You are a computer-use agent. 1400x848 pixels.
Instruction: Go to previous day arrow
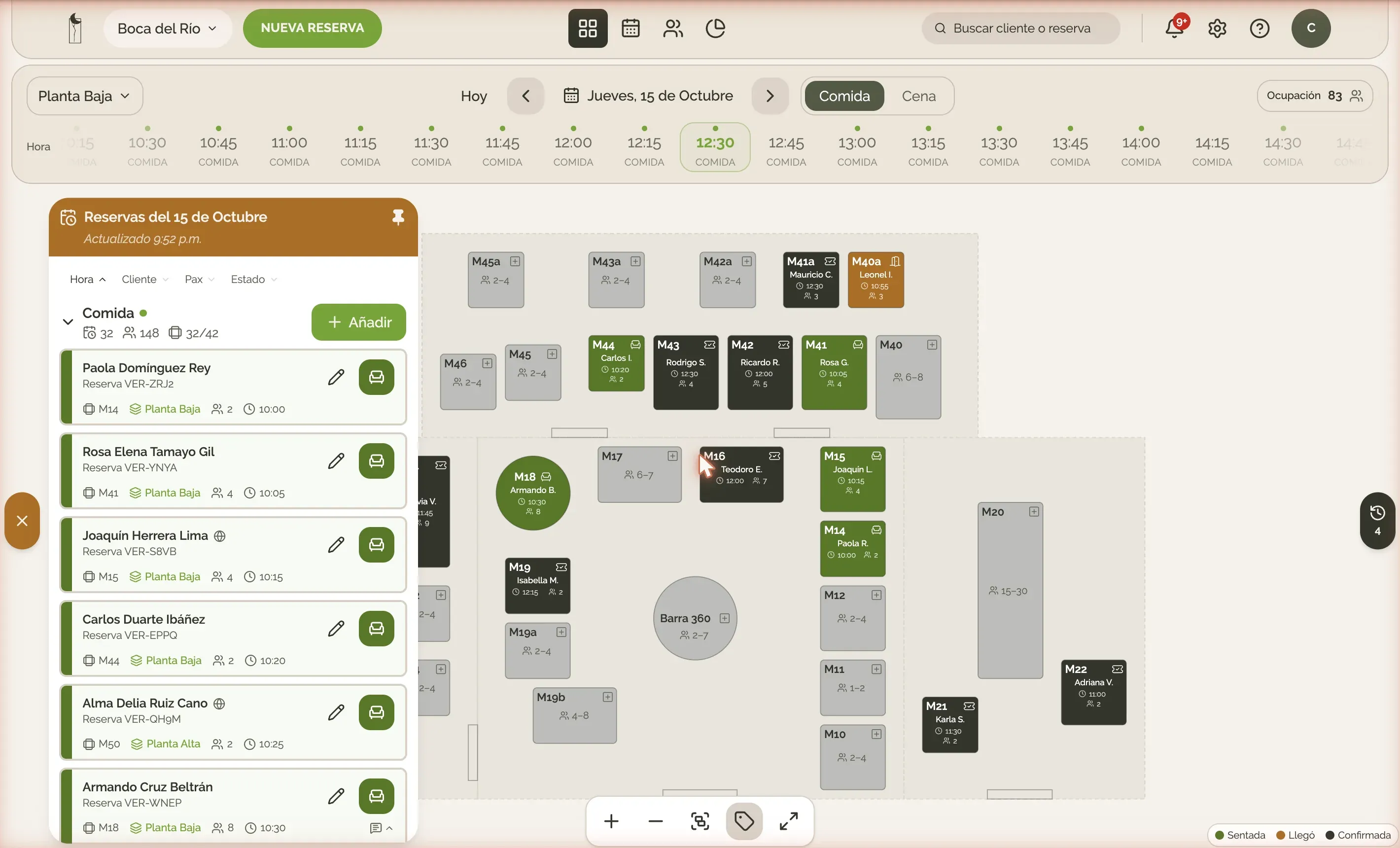pos(525,96)
